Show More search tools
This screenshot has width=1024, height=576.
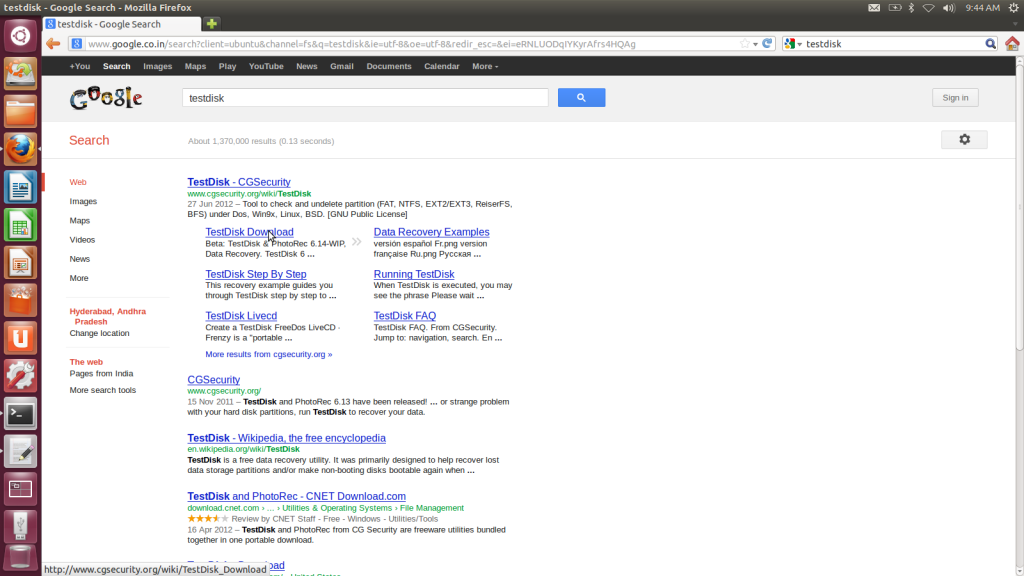[x=103, y=390]
